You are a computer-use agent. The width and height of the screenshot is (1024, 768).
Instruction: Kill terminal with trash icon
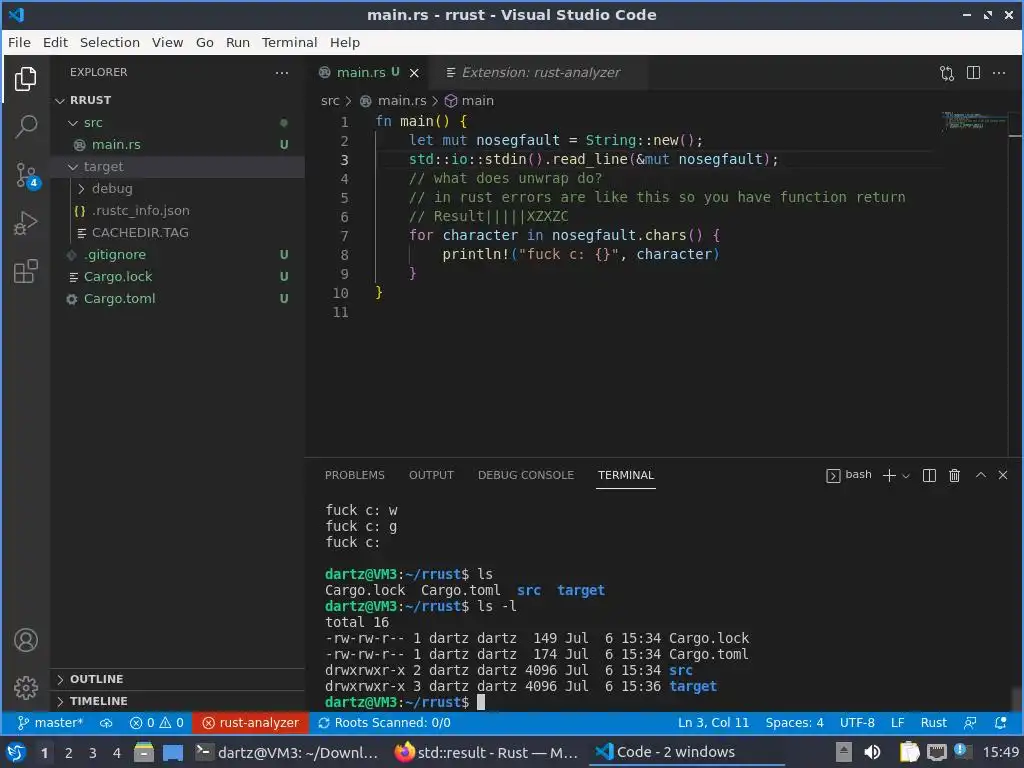(954, 475)
